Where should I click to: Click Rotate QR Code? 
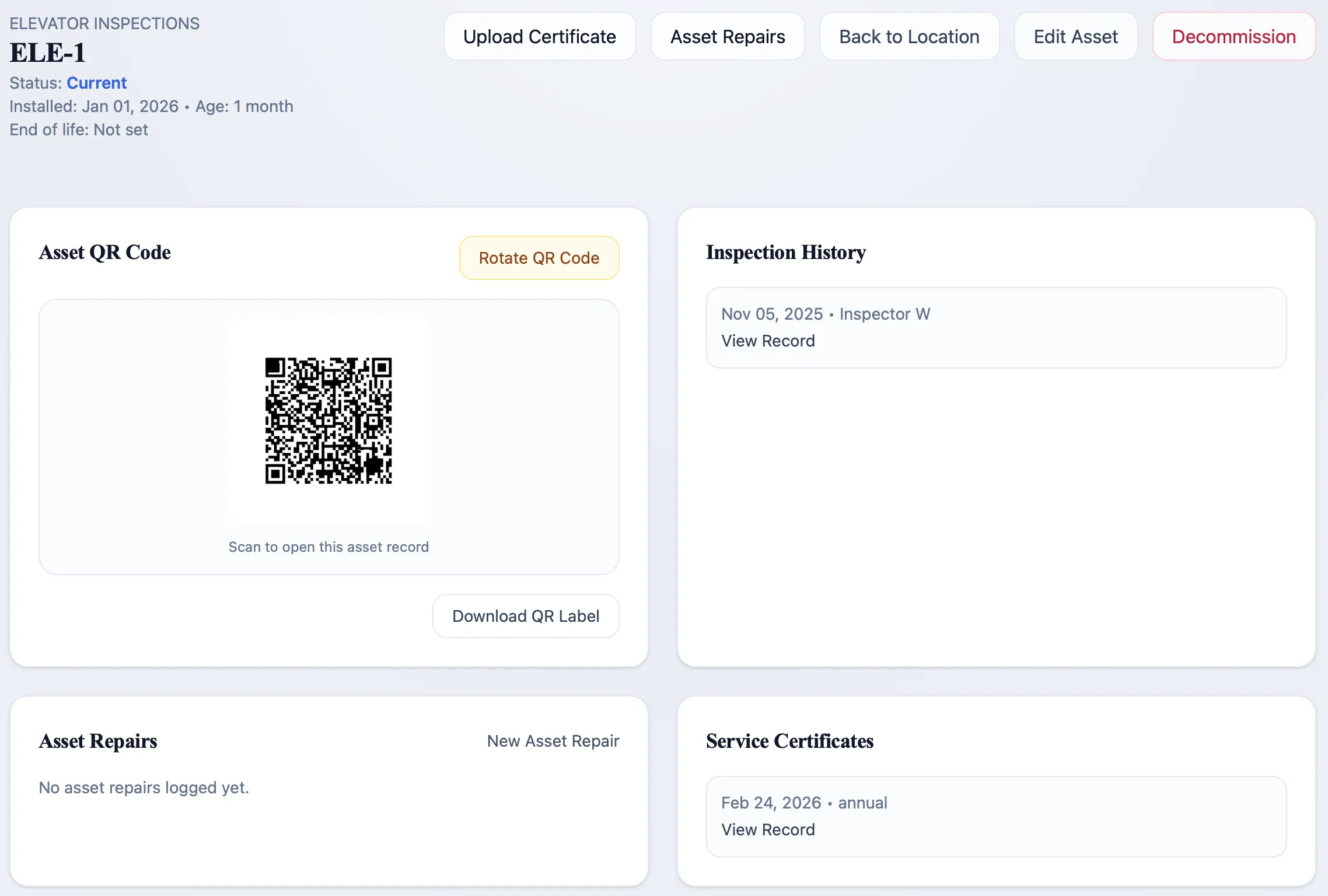click(x=539, y=257)
